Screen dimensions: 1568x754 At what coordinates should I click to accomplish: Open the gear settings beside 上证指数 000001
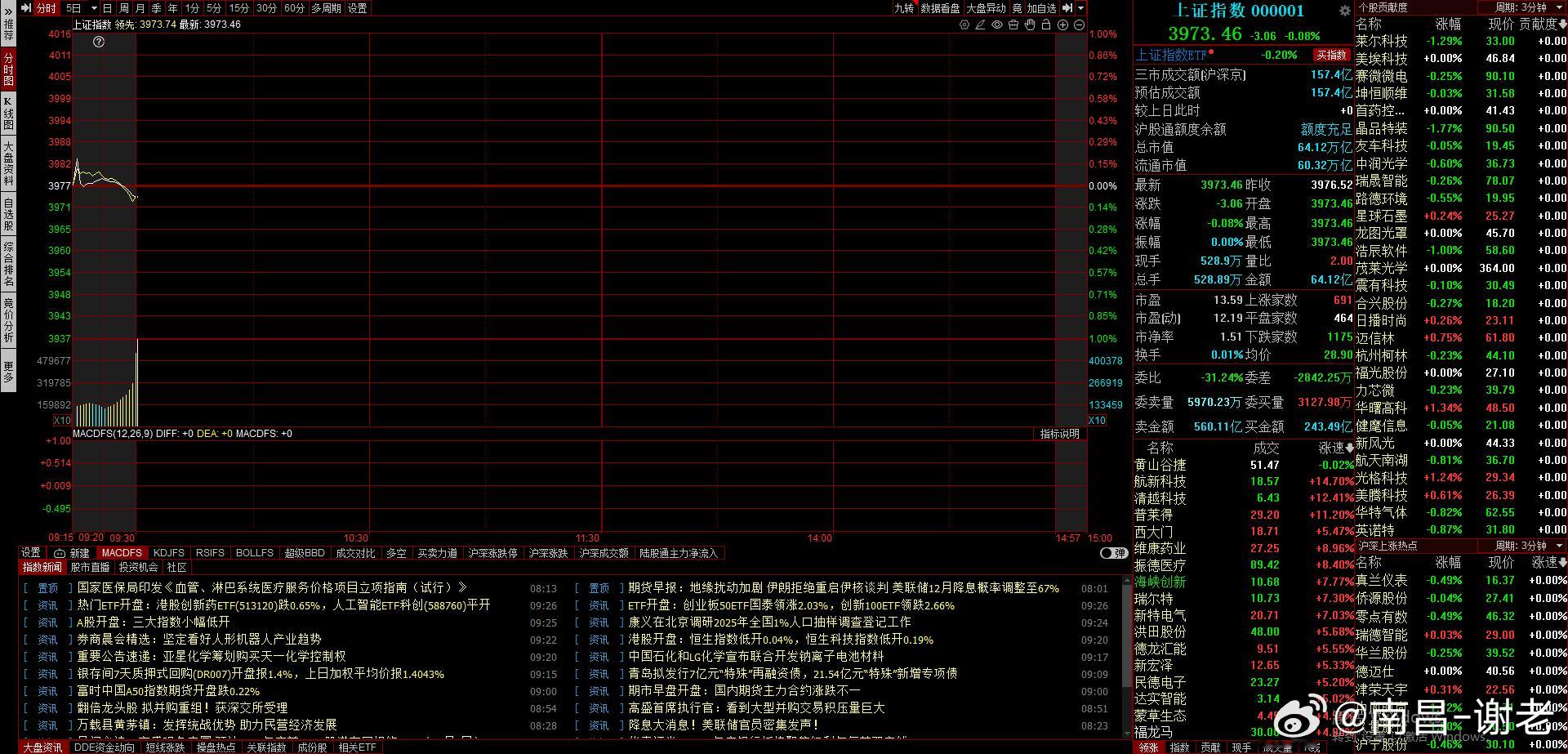(1344, 11)
